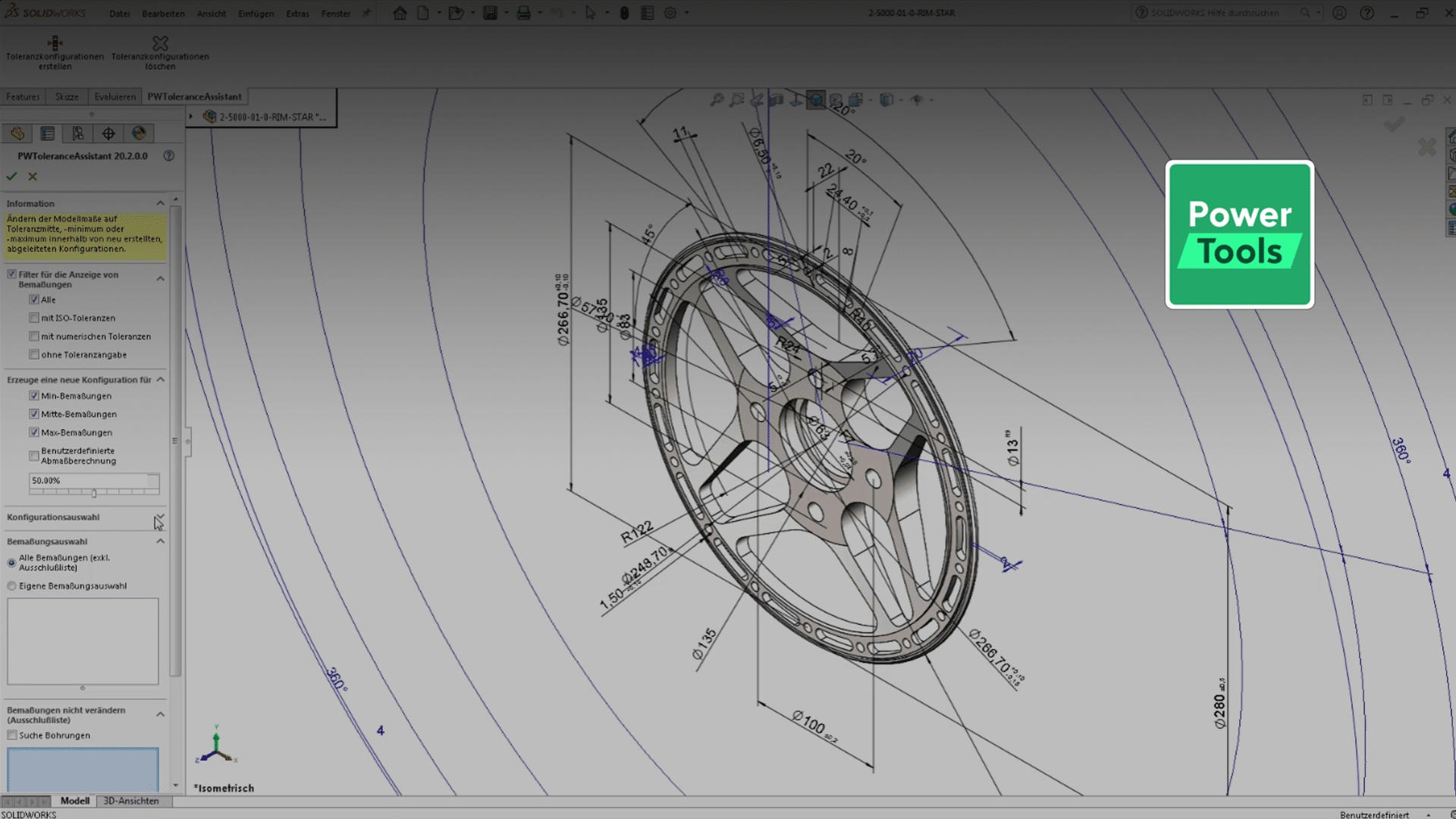
Task: Click the Section View icon in viewport toolbar
Action: point(776,99)
